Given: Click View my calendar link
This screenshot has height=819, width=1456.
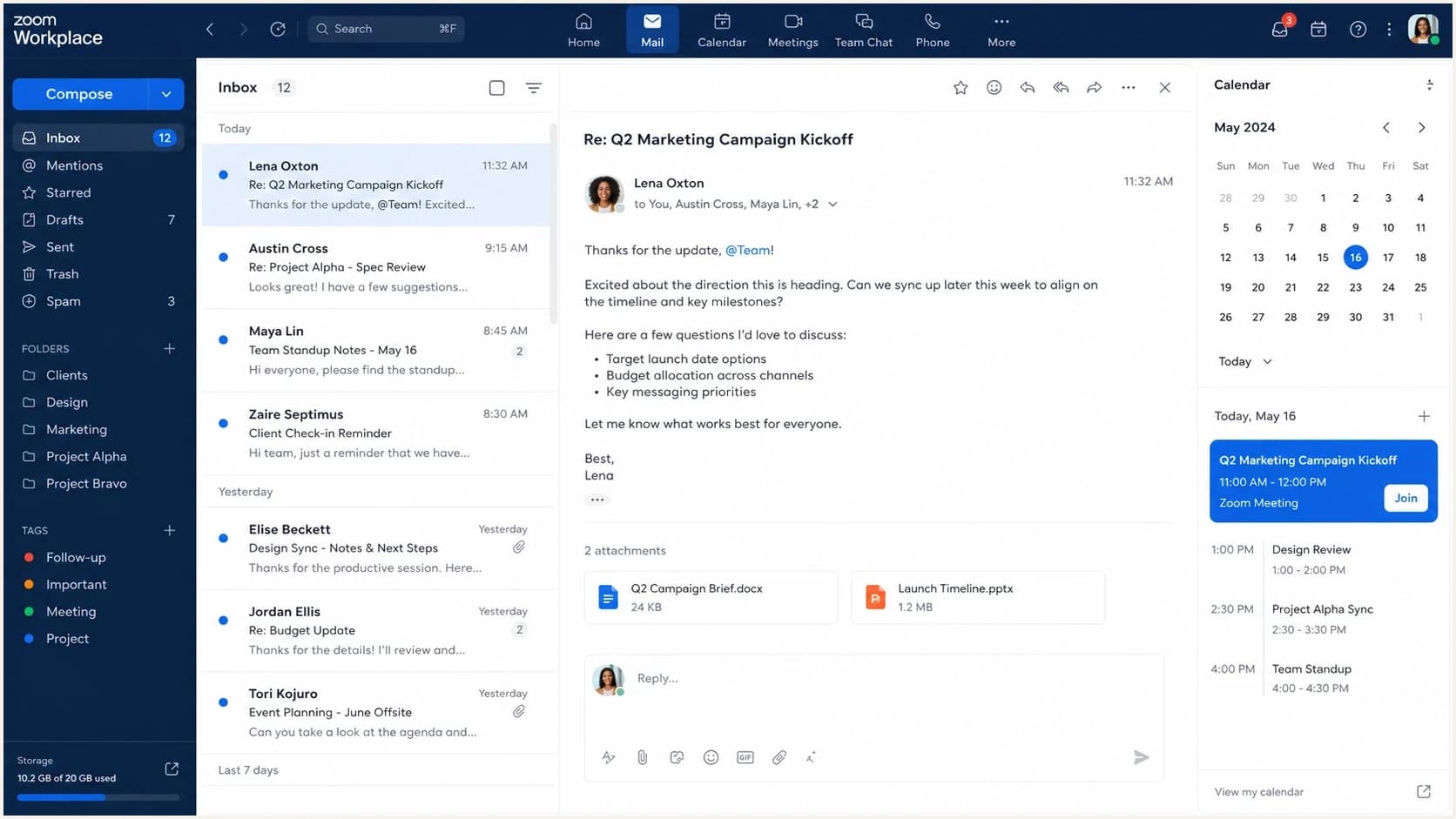Looking at the screenshot, I should (1259, 792).
